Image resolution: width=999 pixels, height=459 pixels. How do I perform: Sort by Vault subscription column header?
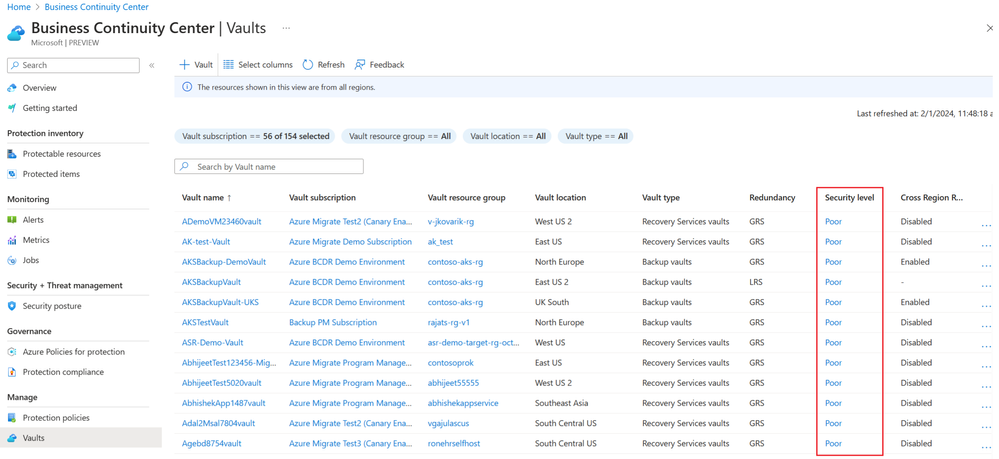[x=322, y=198]
